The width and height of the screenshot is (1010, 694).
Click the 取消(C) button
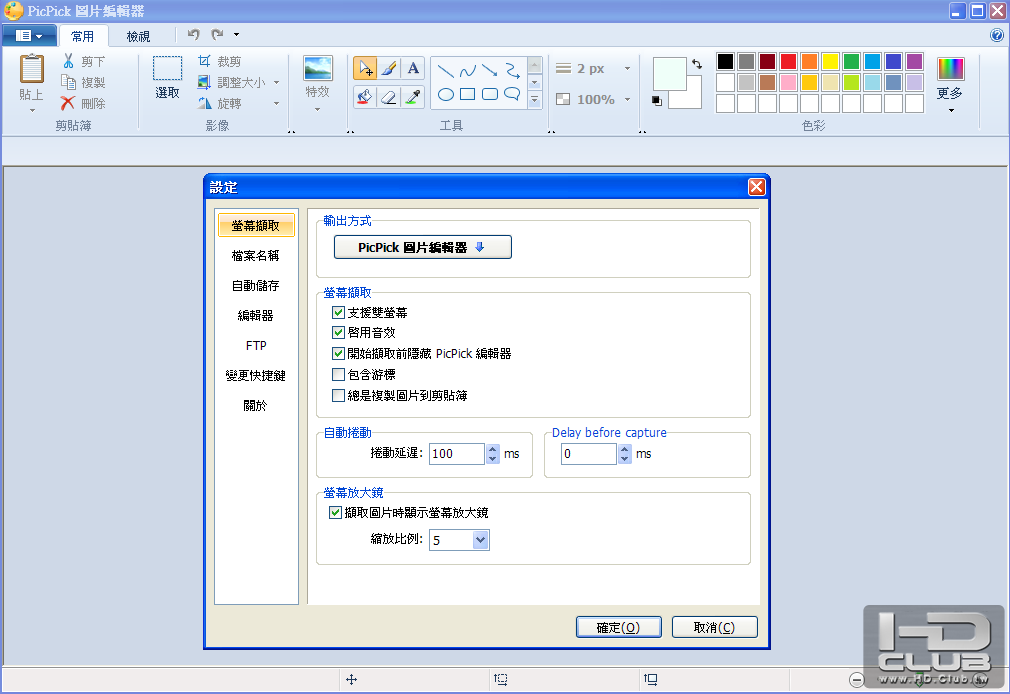point(714,627)
